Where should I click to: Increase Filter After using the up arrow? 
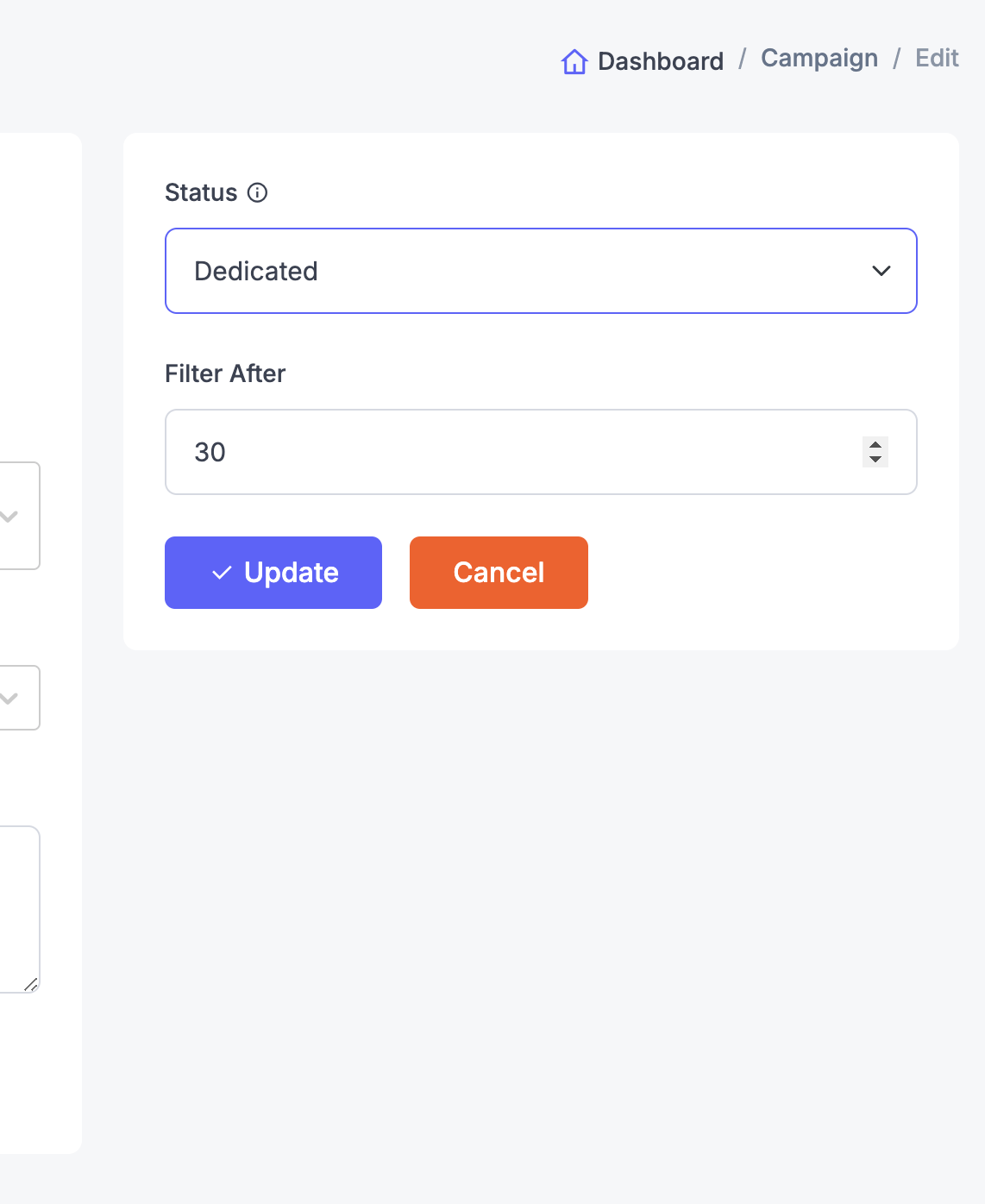point(875,445)
